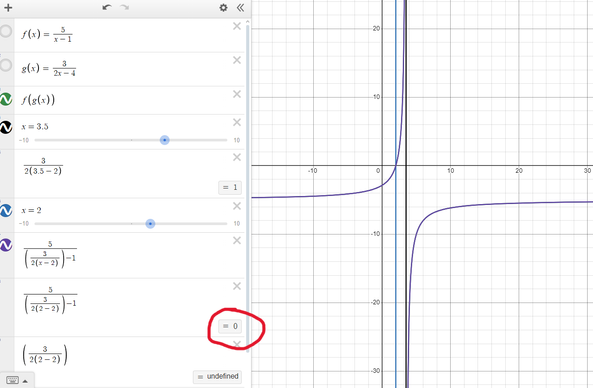Show the hidden f(x) graph
The width and height of the screenshot is (593, 388).
6,31
